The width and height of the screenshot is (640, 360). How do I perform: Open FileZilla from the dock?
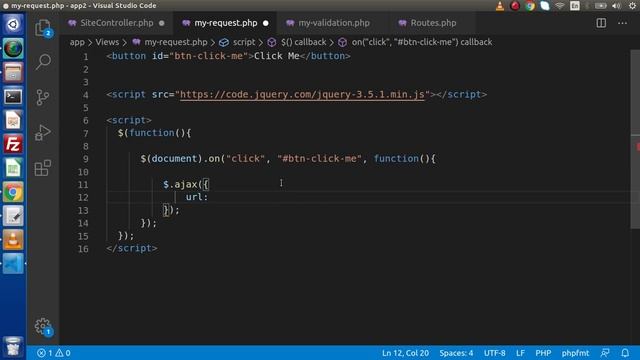point(13,144)
